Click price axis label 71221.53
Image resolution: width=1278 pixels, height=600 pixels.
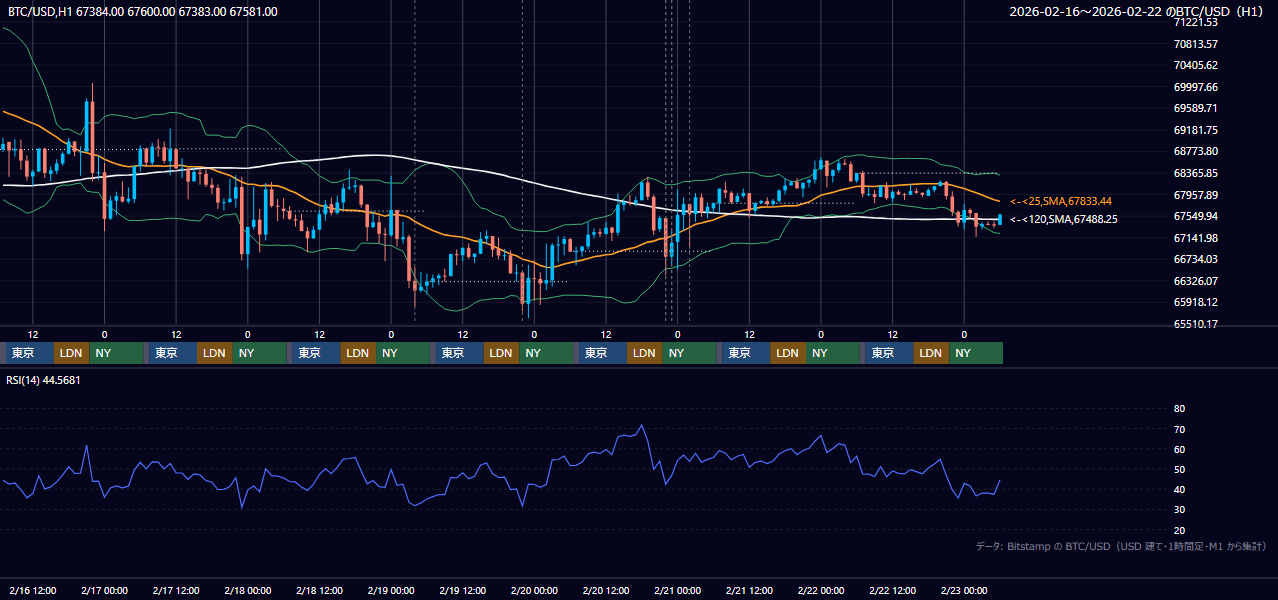(1195, 22)
